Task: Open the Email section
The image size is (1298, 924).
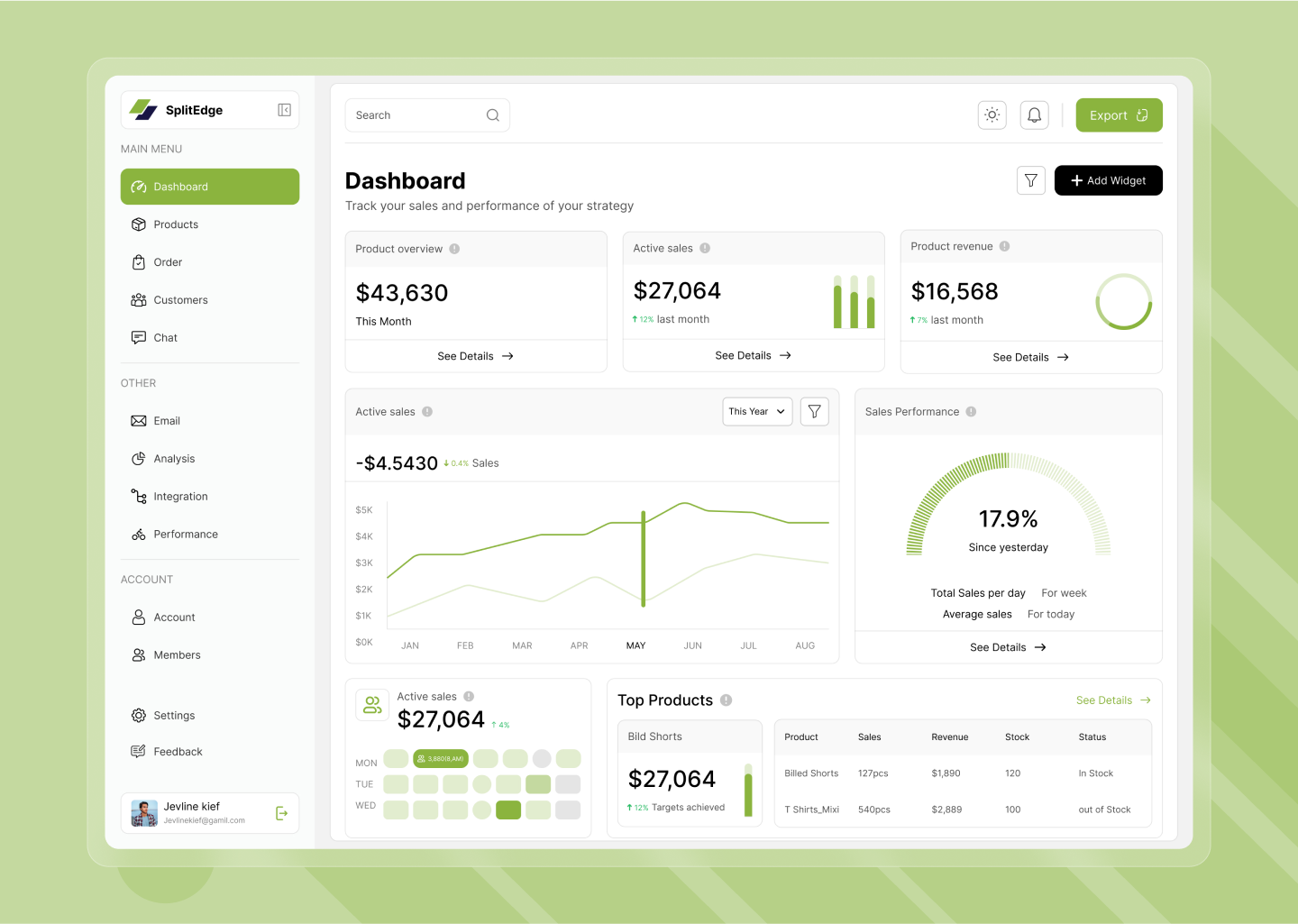Action: [x=139, y=420]
